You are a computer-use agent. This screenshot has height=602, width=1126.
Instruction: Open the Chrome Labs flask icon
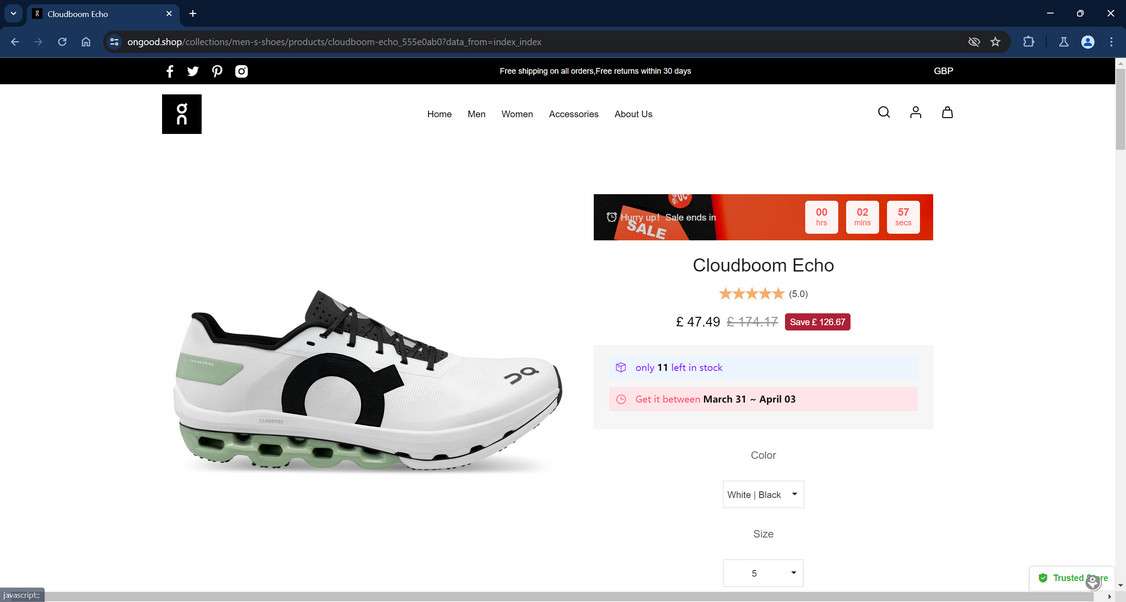[1064, 42]
